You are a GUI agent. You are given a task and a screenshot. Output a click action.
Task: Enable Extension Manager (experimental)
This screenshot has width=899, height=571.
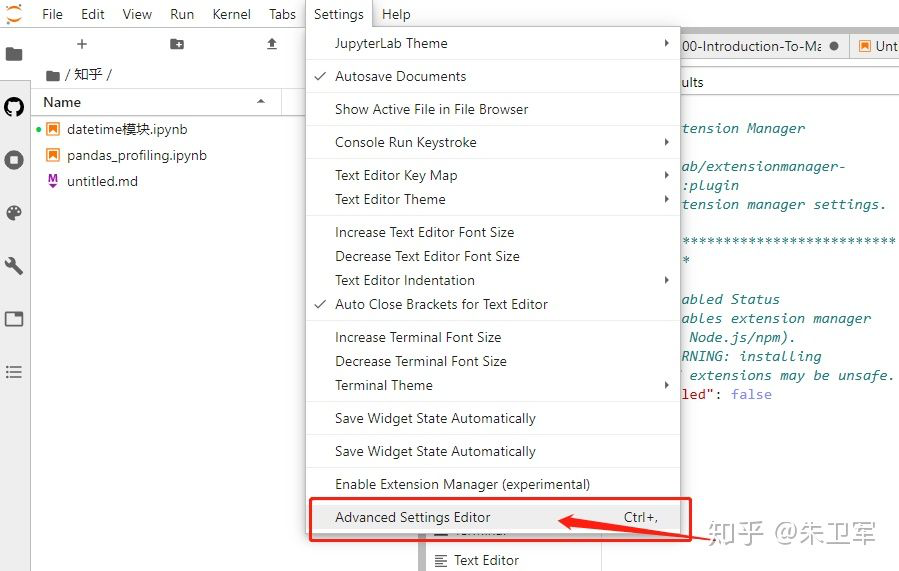tap(462, 484)
